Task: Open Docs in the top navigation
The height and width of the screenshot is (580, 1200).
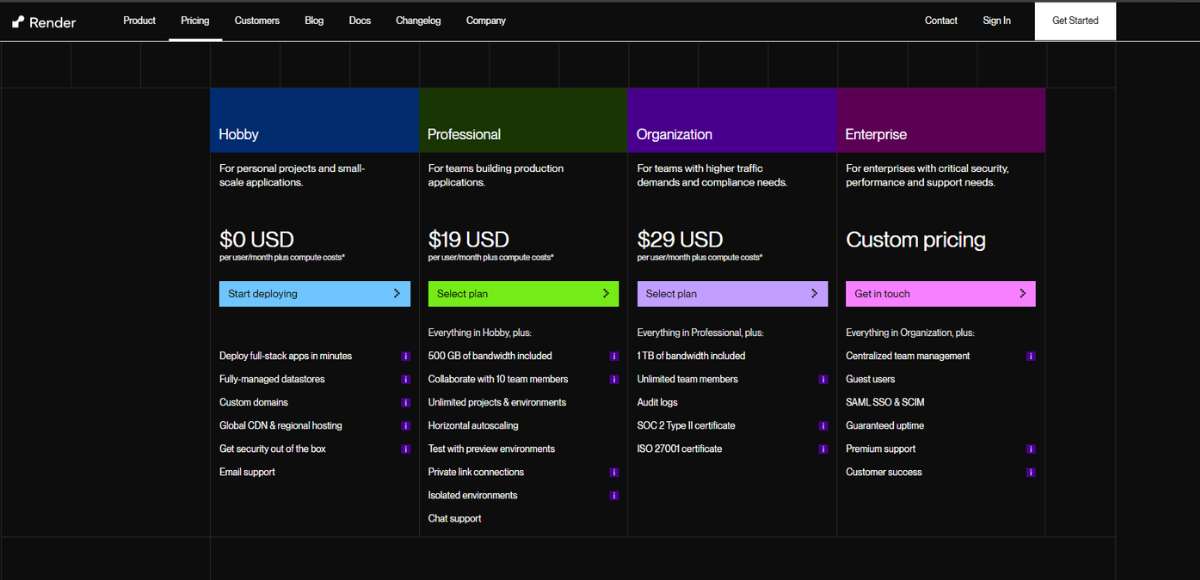Action: (360, 20)
